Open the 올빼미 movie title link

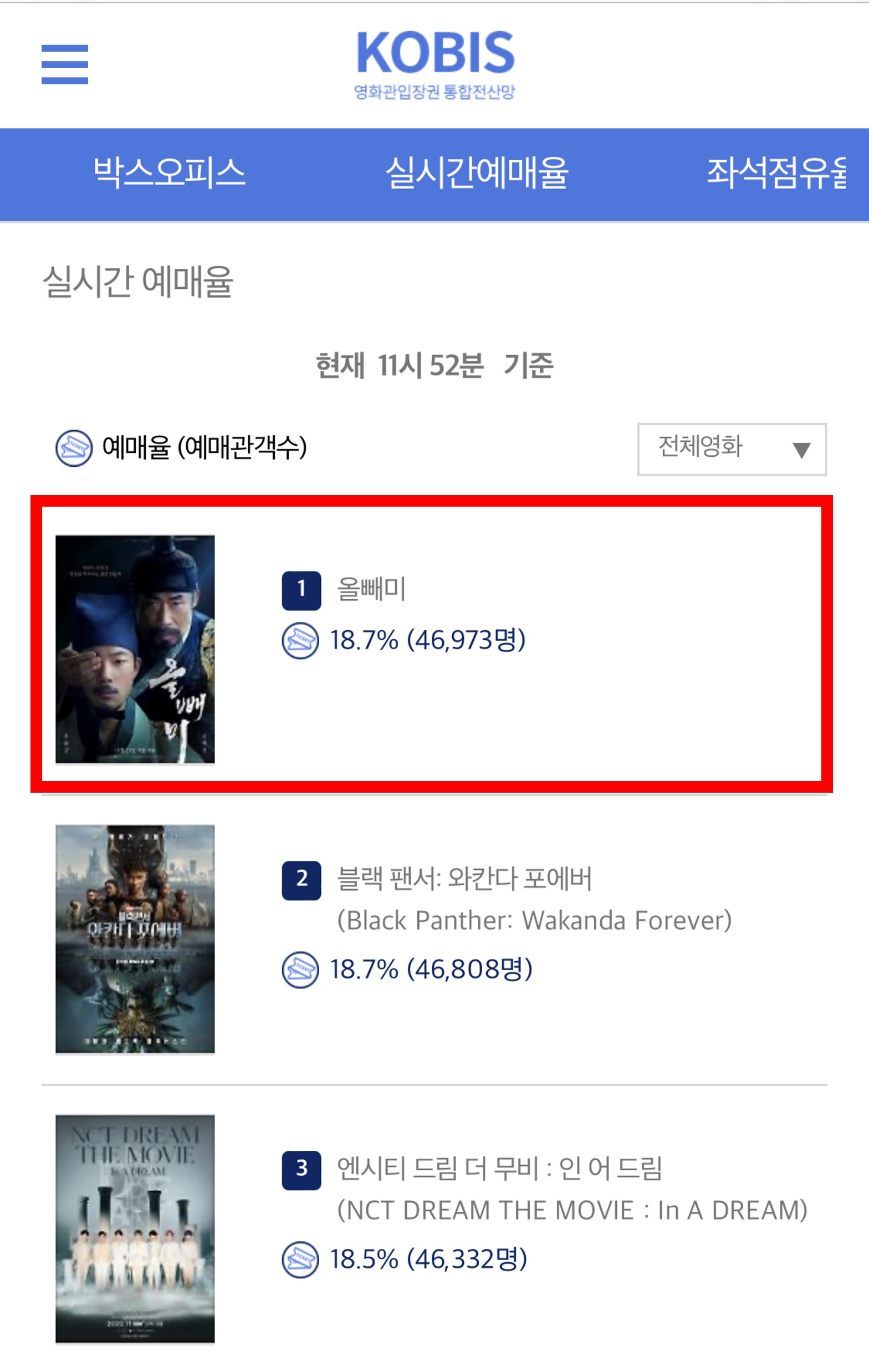click(x=371, y=589)
